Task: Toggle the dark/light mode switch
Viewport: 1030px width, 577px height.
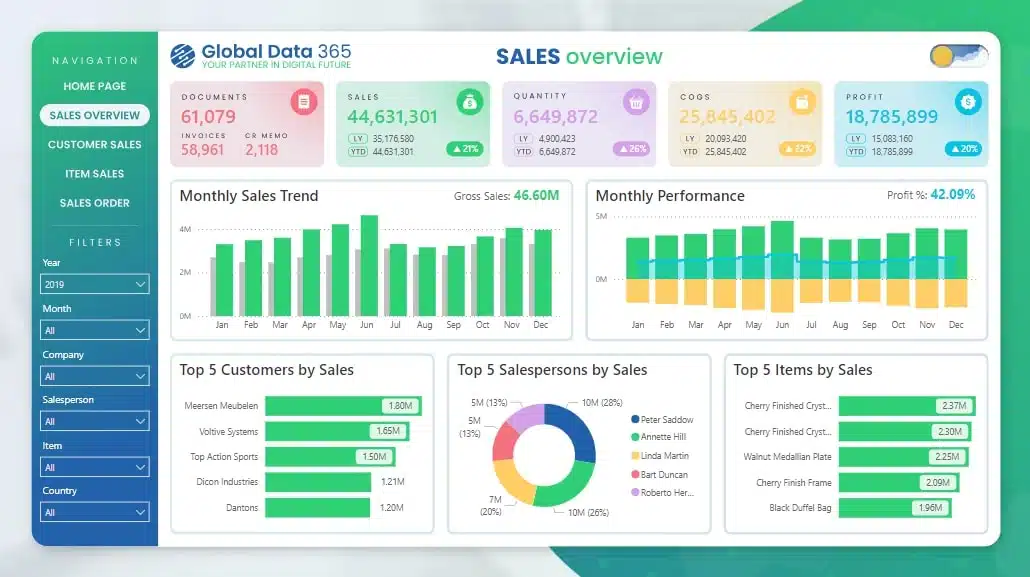Action: 958,56
